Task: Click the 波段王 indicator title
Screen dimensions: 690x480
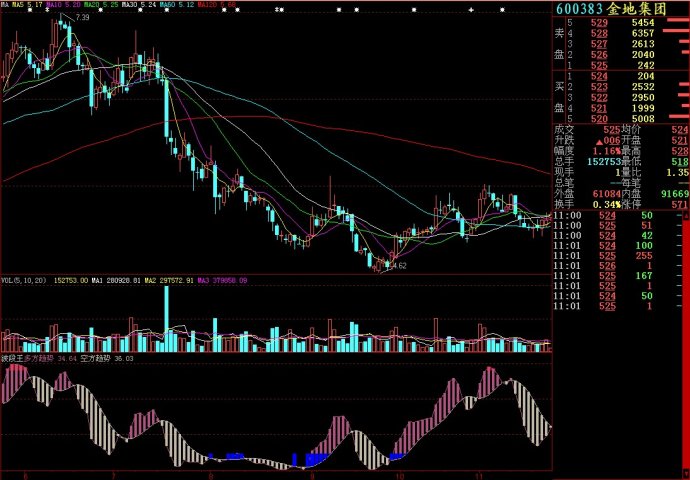Action: 11,359
